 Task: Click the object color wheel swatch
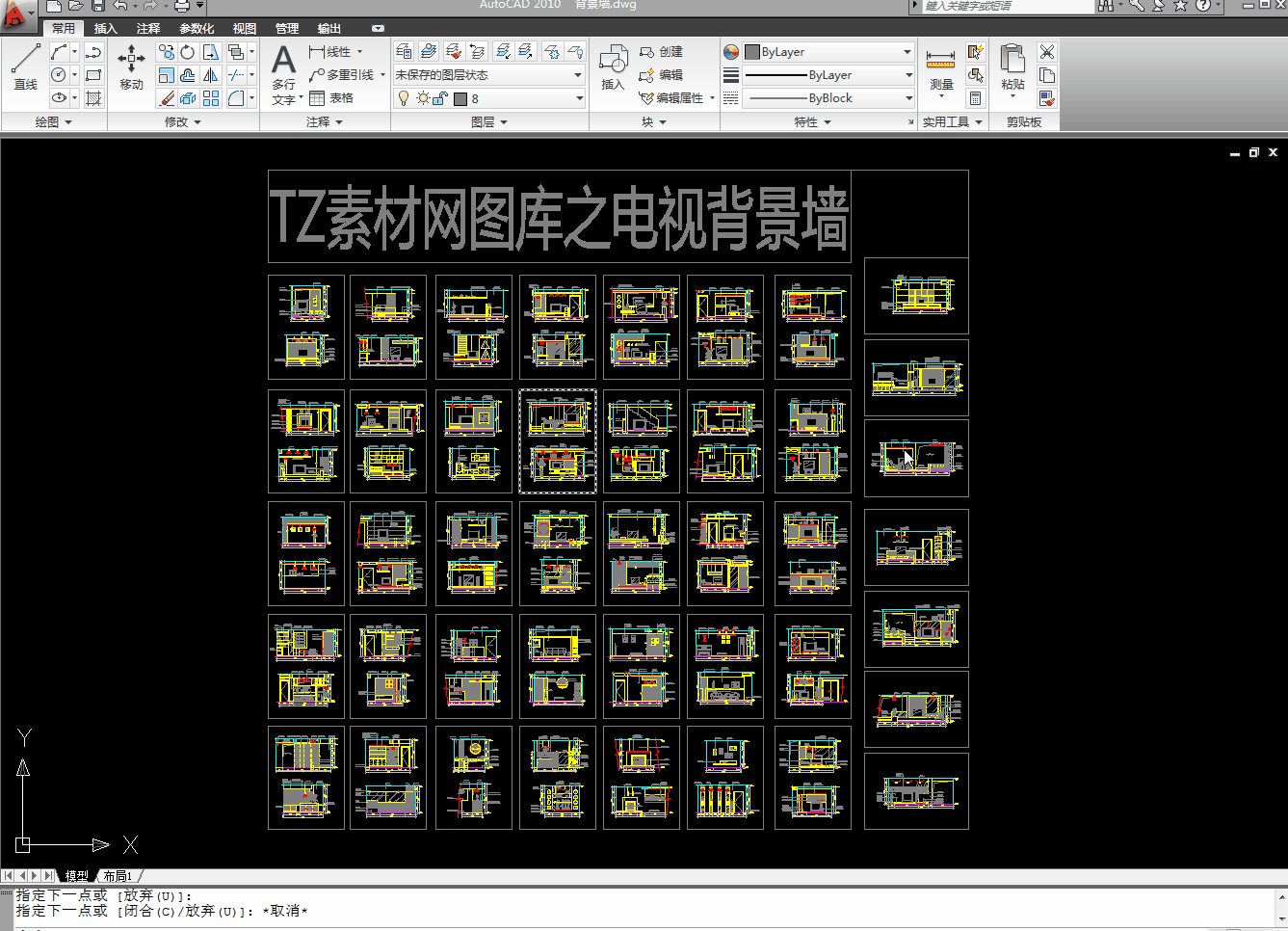click(x=731, y=52)
